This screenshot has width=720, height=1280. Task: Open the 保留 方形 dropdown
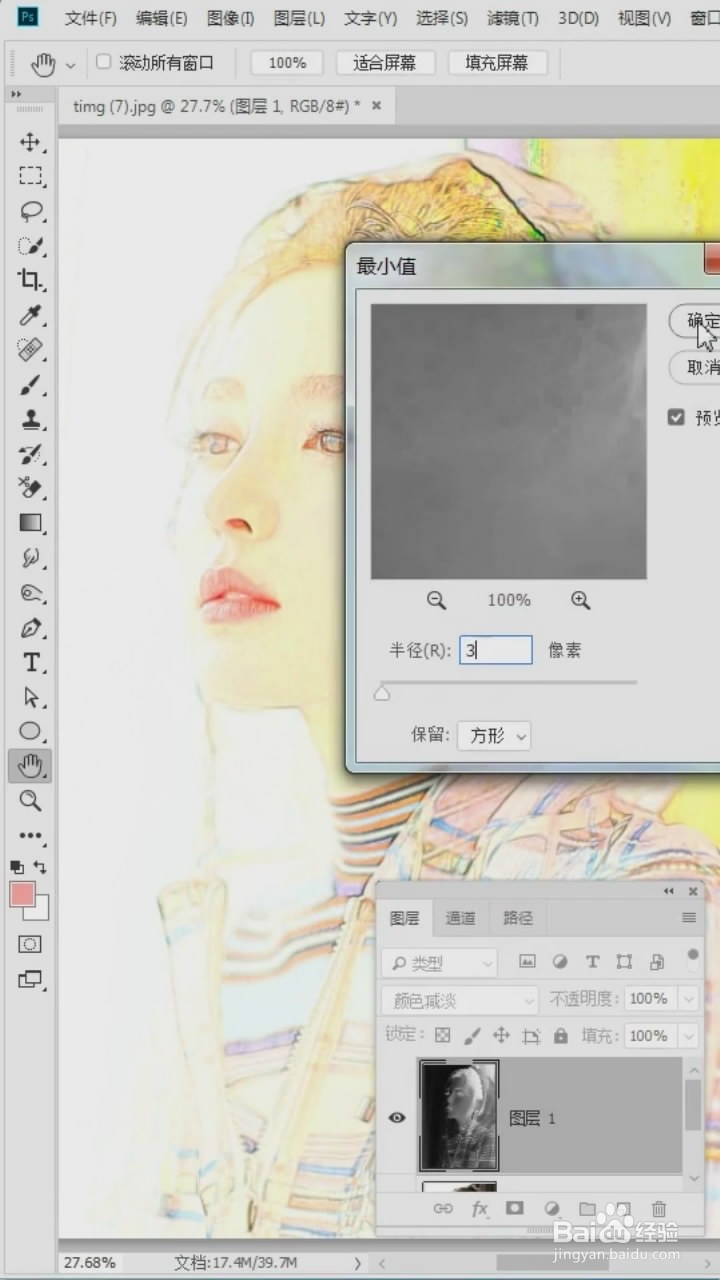494,736
